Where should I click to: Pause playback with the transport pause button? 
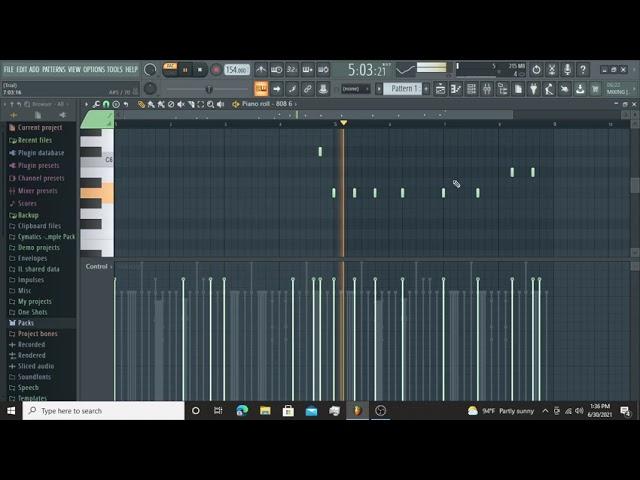185,70
